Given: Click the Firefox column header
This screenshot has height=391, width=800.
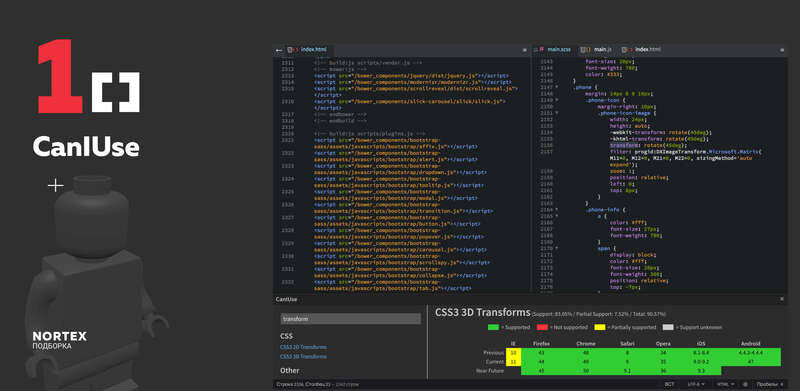Looking at the screenshot, I should pos(540,344).
